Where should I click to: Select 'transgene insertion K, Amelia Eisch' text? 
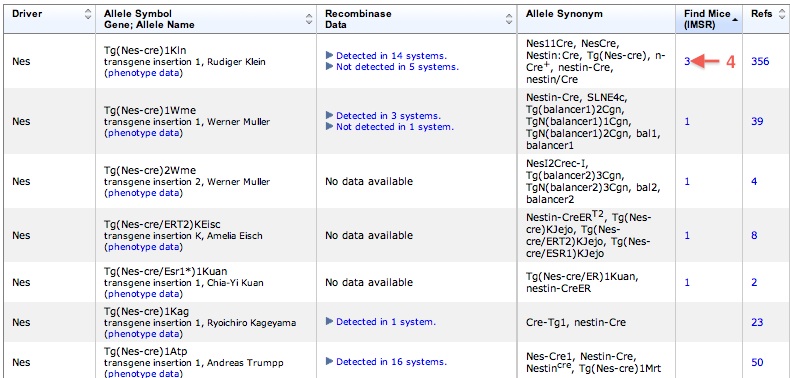[x=183, y=236]
